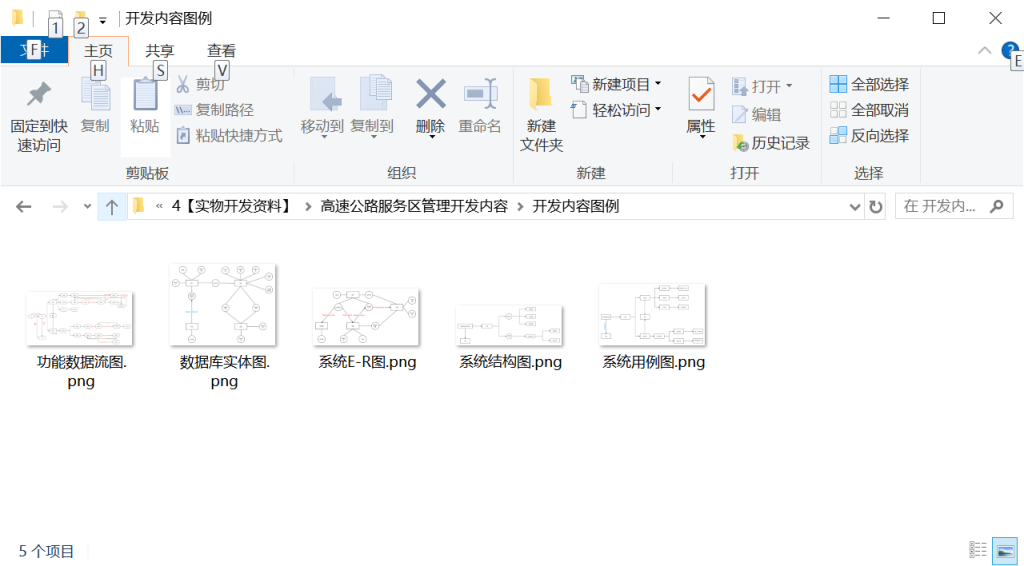Switch to the Home (主页) tab
Screen dimensions: 1024x566
pyautogui.click(x=99, y=50)
